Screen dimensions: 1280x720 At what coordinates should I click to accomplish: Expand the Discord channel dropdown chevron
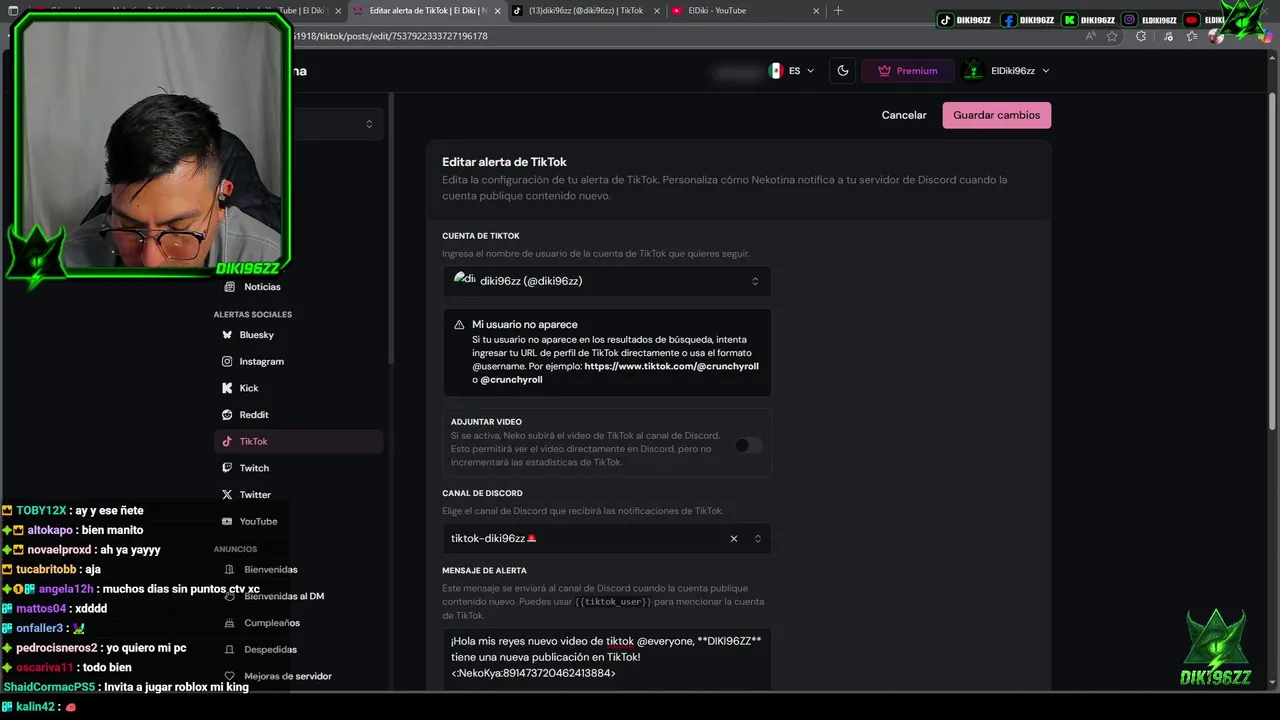[757, 539]
